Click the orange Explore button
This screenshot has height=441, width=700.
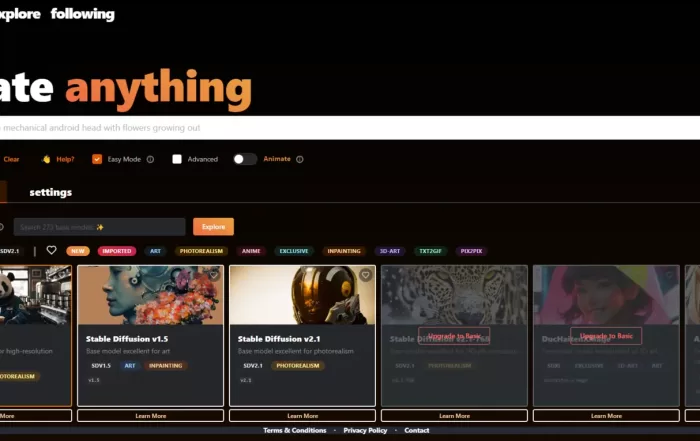pyautogui.click(x=213, y=227)
